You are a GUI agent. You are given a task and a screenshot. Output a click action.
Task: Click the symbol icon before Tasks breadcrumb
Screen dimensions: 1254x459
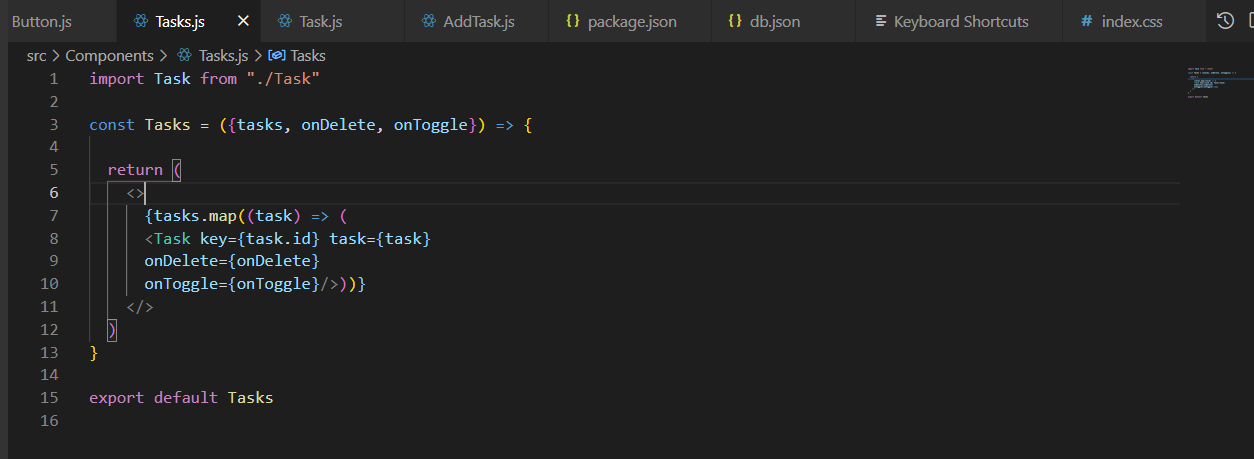point(277,56)
